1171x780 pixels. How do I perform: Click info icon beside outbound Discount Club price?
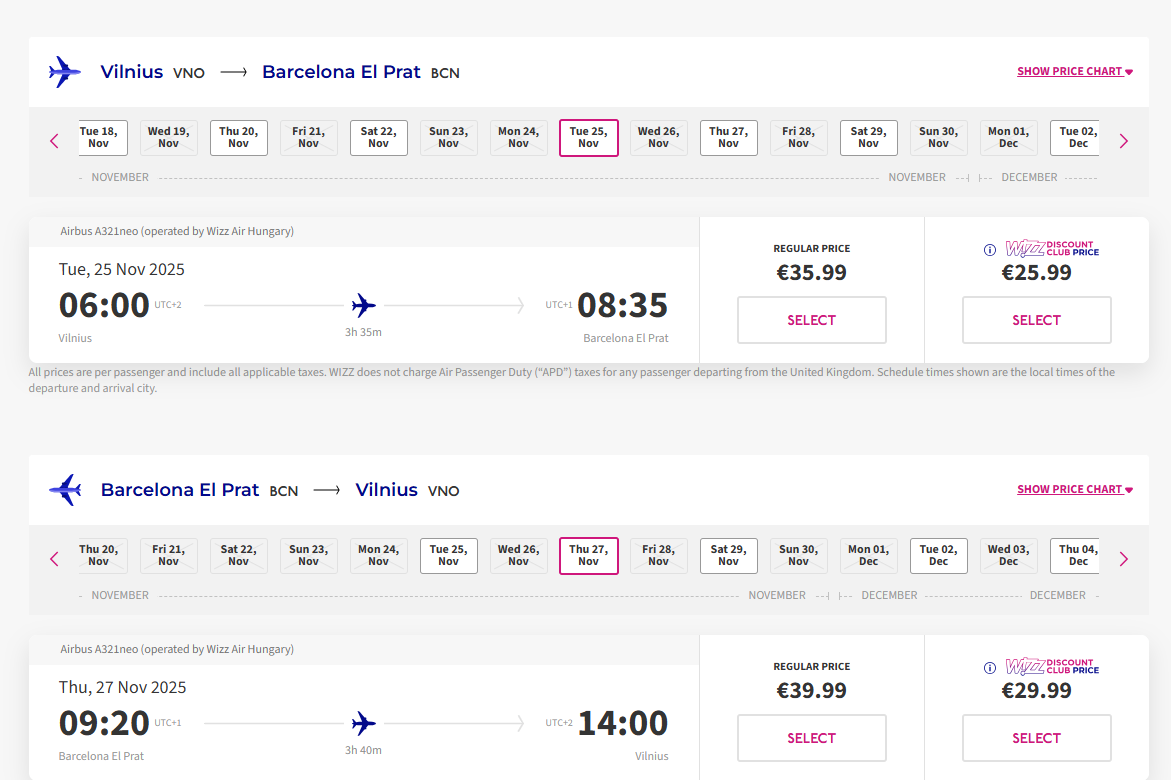click(x=990, y=250)
